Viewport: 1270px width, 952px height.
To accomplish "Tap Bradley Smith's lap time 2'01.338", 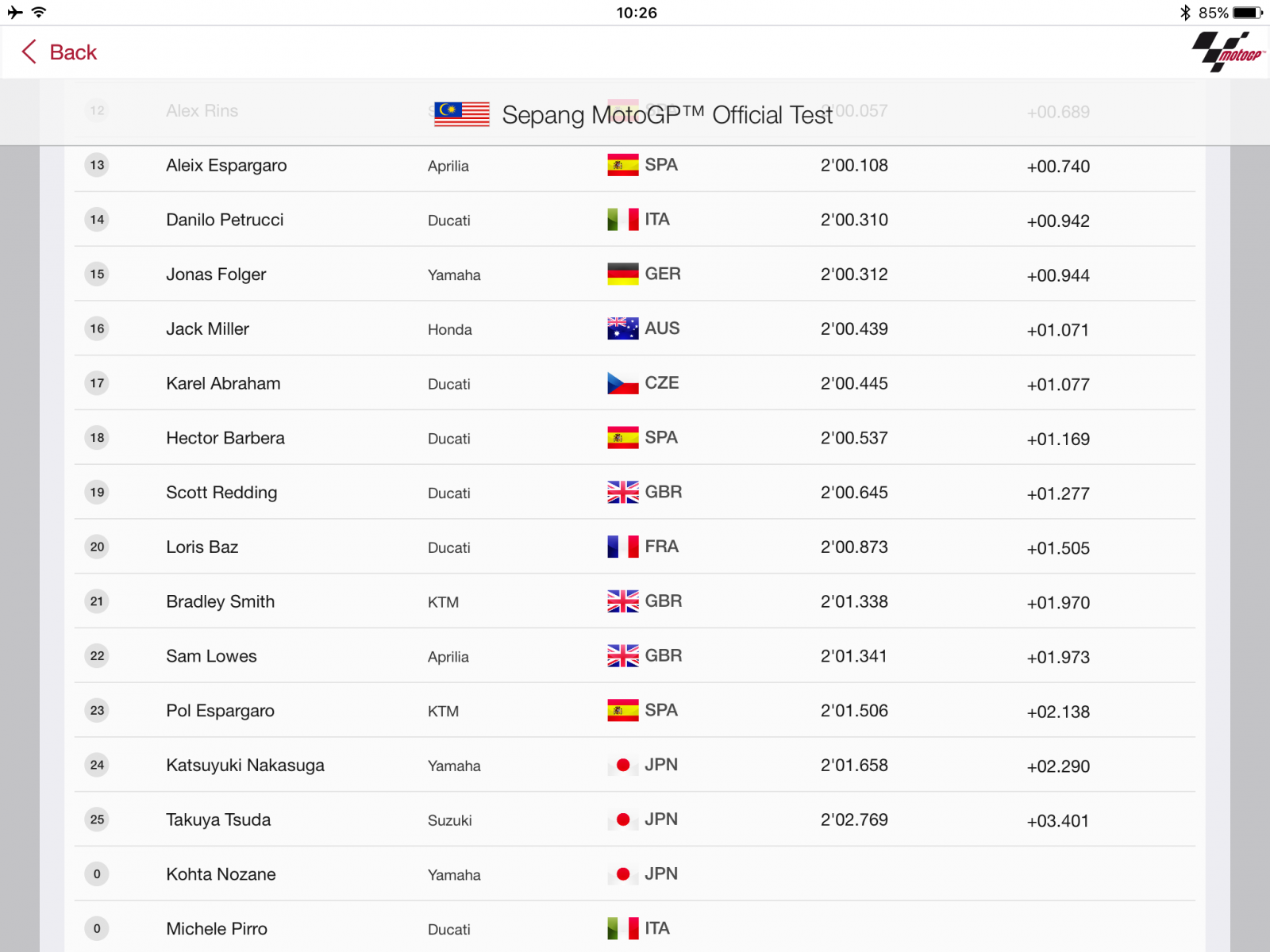I will [854, 602].
